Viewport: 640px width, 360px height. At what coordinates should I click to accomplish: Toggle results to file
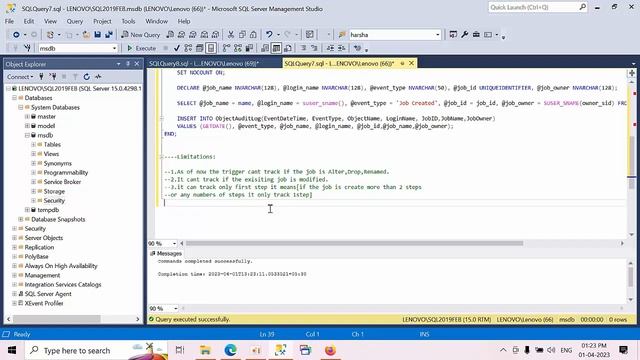click(x=288, y=48)
